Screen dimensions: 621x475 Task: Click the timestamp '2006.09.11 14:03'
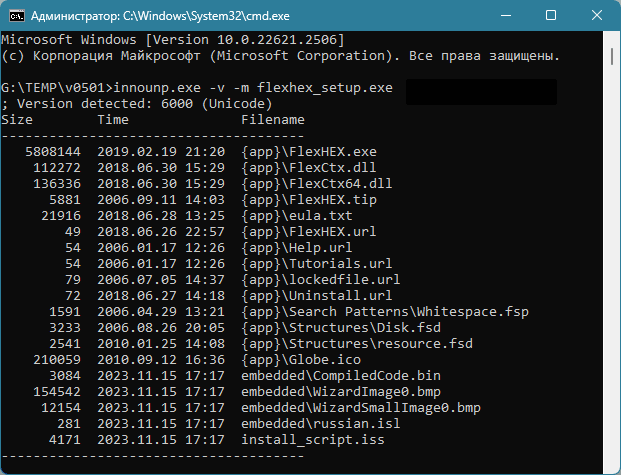[161, 200]
